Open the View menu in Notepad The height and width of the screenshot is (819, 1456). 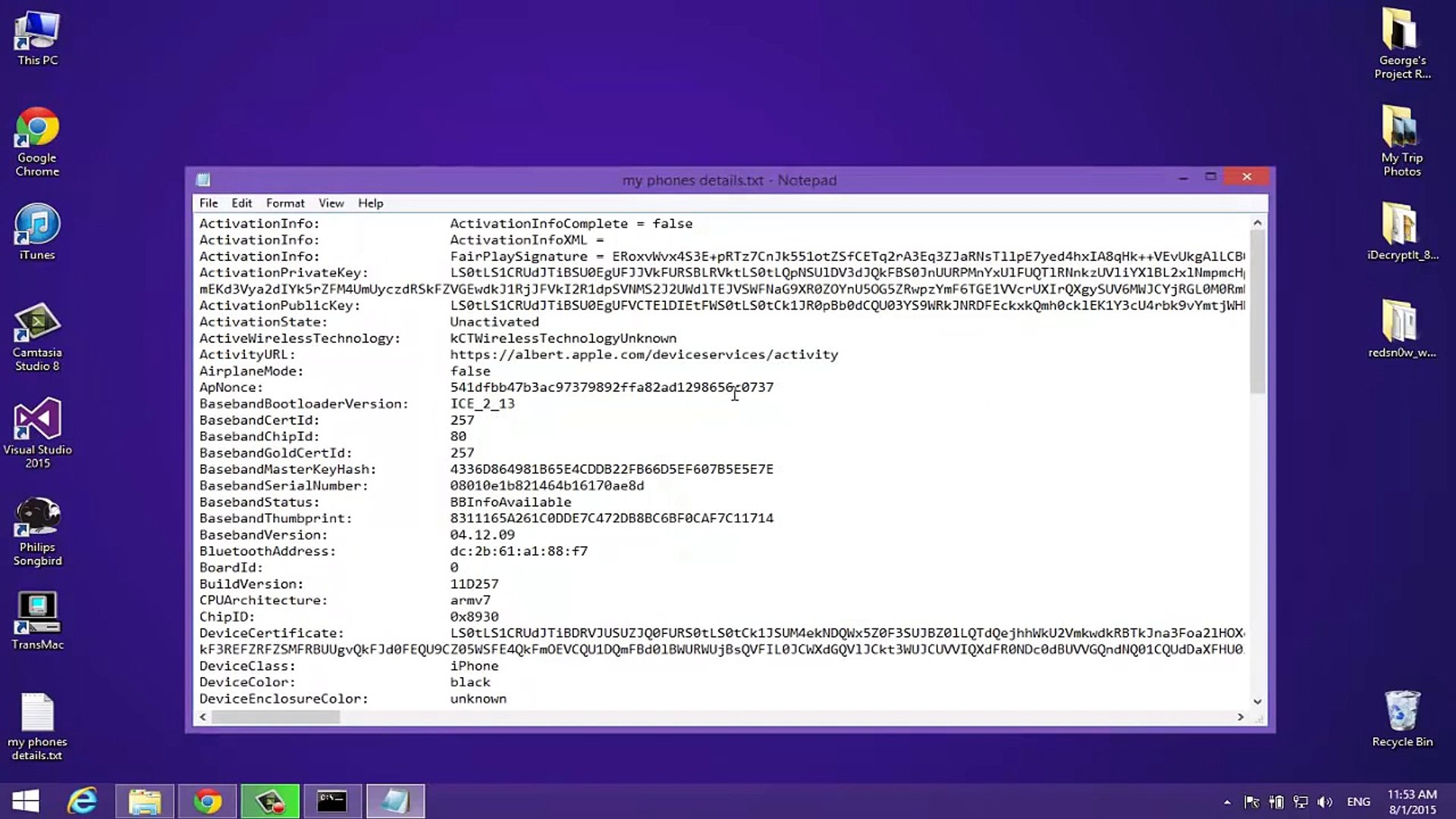point(331,203)
